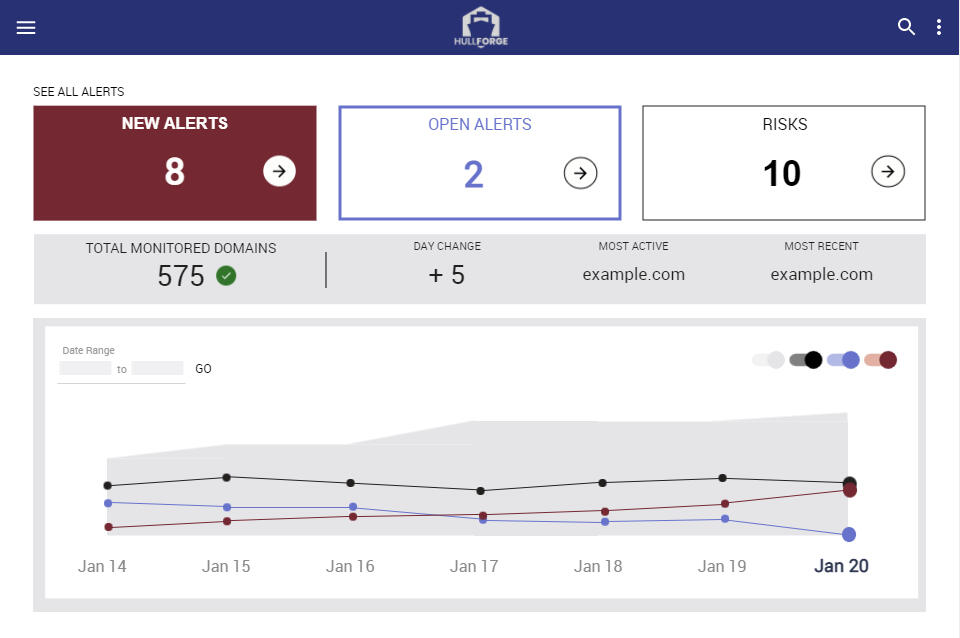Click the Open Alerts arrow button
The height and width of the screenshot is (638, 960).
tap(580, 172)
